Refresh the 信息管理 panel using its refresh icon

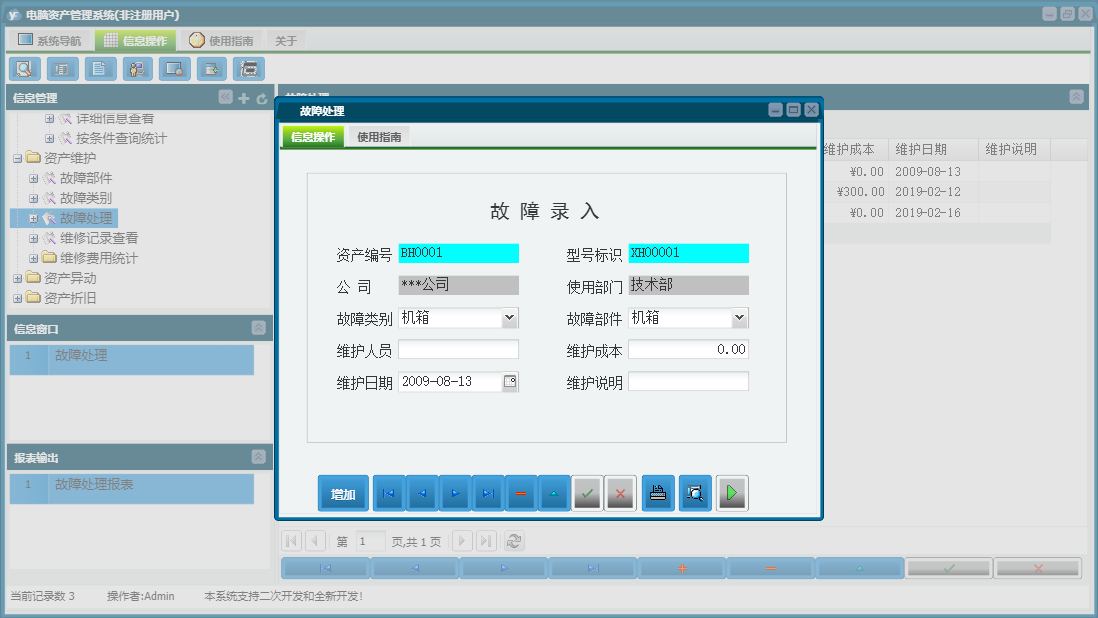[x=262, y=98]
